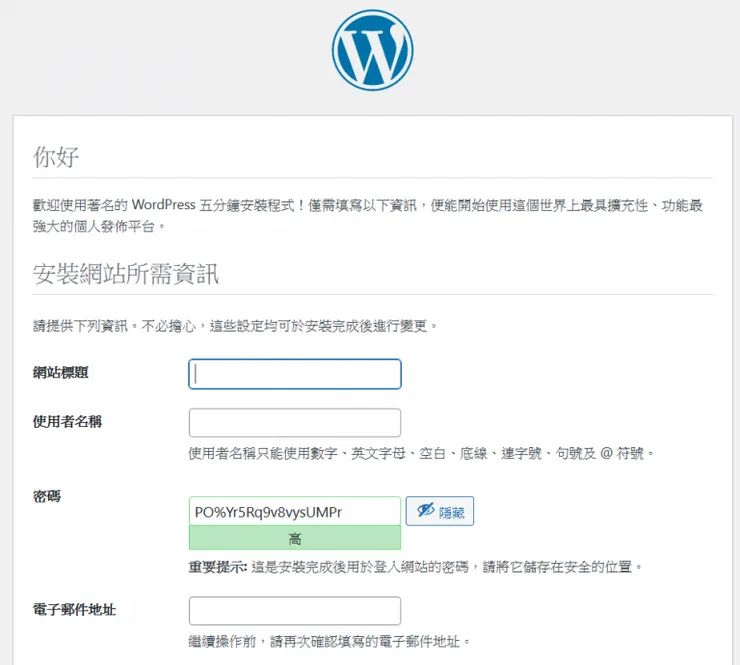Select the 密碼 password field text
The width and height of the screenshot is (740, 665).
click(x=295, y=511)
